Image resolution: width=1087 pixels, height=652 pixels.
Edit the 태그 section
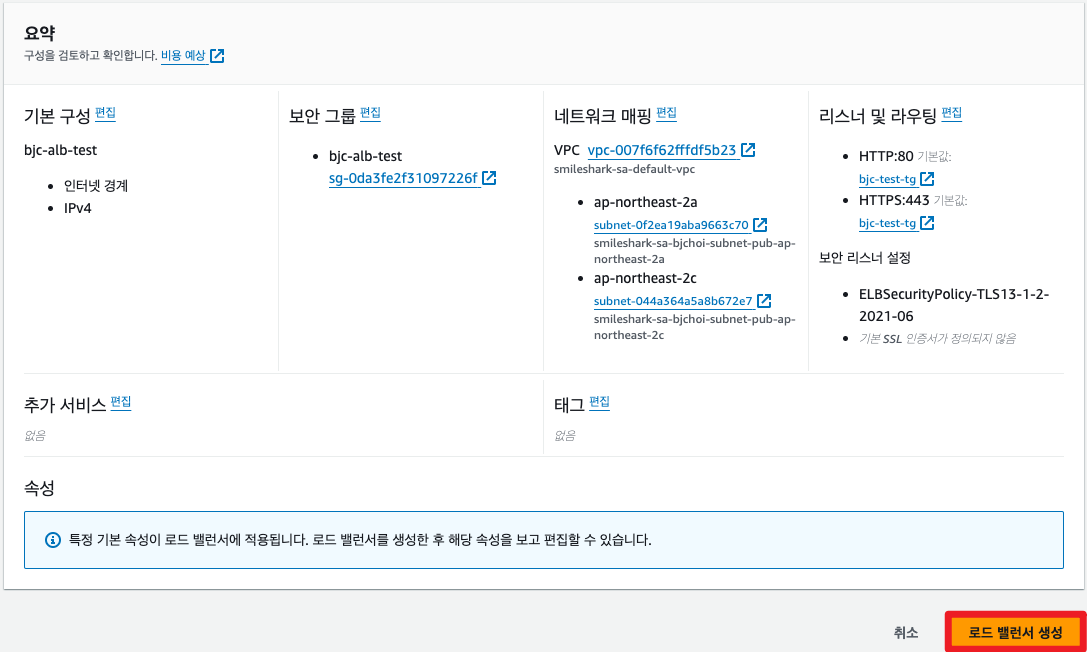(x=599, y=403)
